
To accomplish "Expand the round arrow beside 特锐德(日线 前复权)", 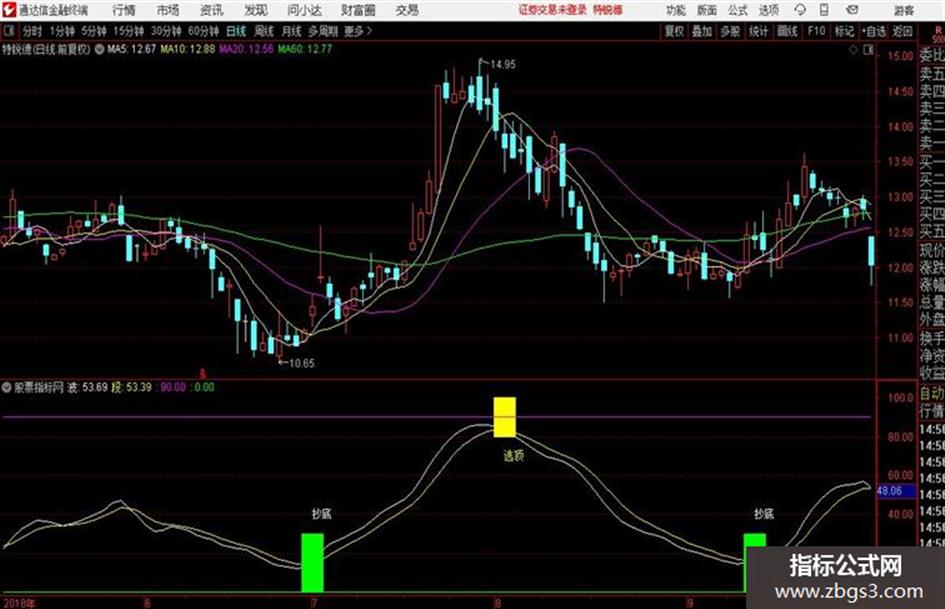I will 99,49.
